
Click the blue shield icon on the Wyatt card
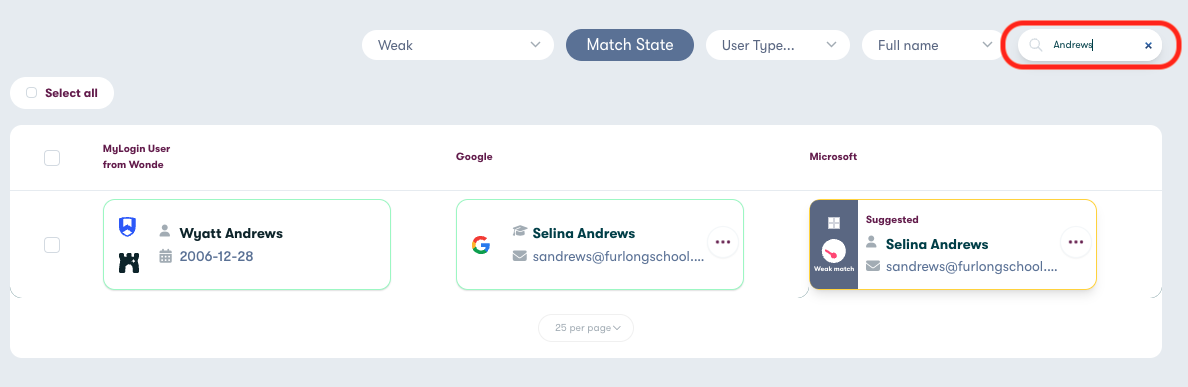128,226
